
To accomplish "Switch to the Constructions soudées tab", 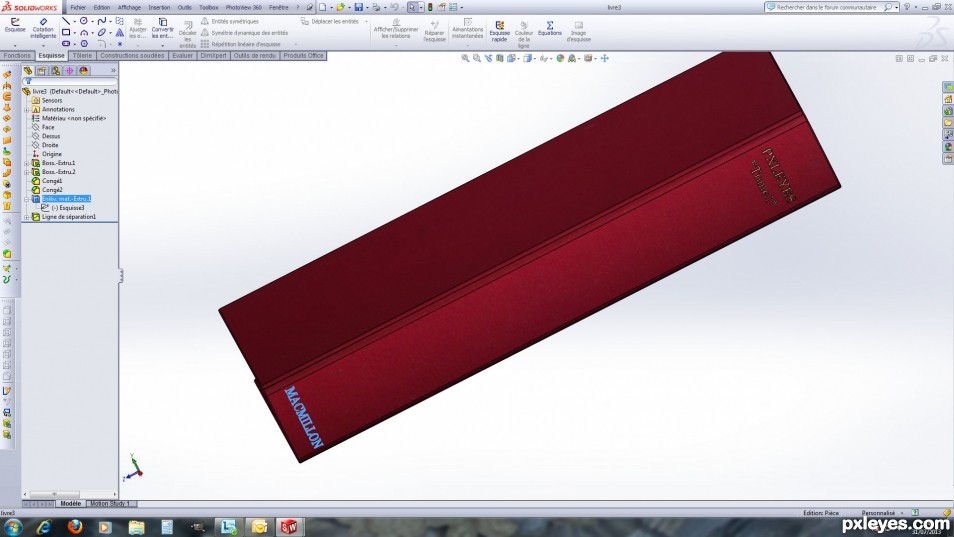I will click(x=132, y=55).
